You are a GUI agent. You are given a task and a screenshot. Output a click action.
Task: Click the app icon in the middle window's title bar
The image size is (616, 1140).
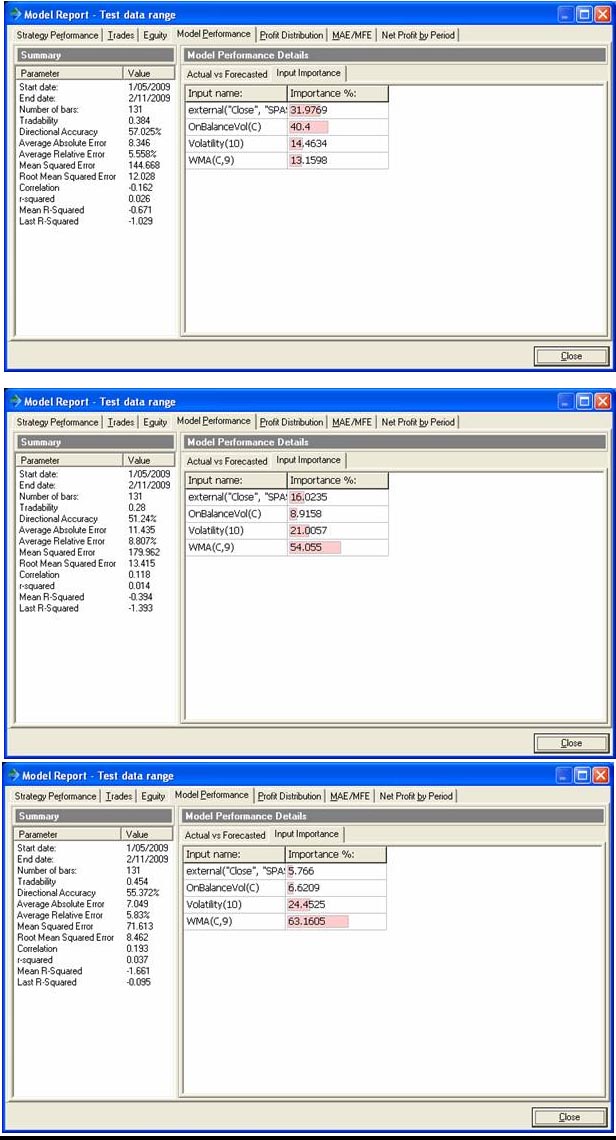click(14, 402)
